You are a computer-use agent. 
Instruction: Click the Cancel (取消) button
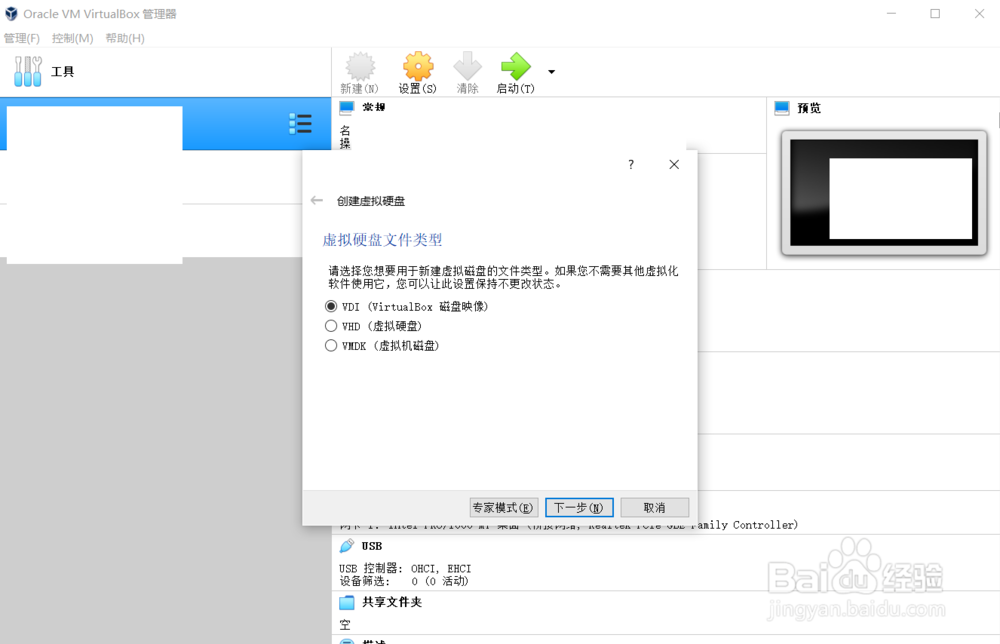pyautogui.click(x=654, y=508)
